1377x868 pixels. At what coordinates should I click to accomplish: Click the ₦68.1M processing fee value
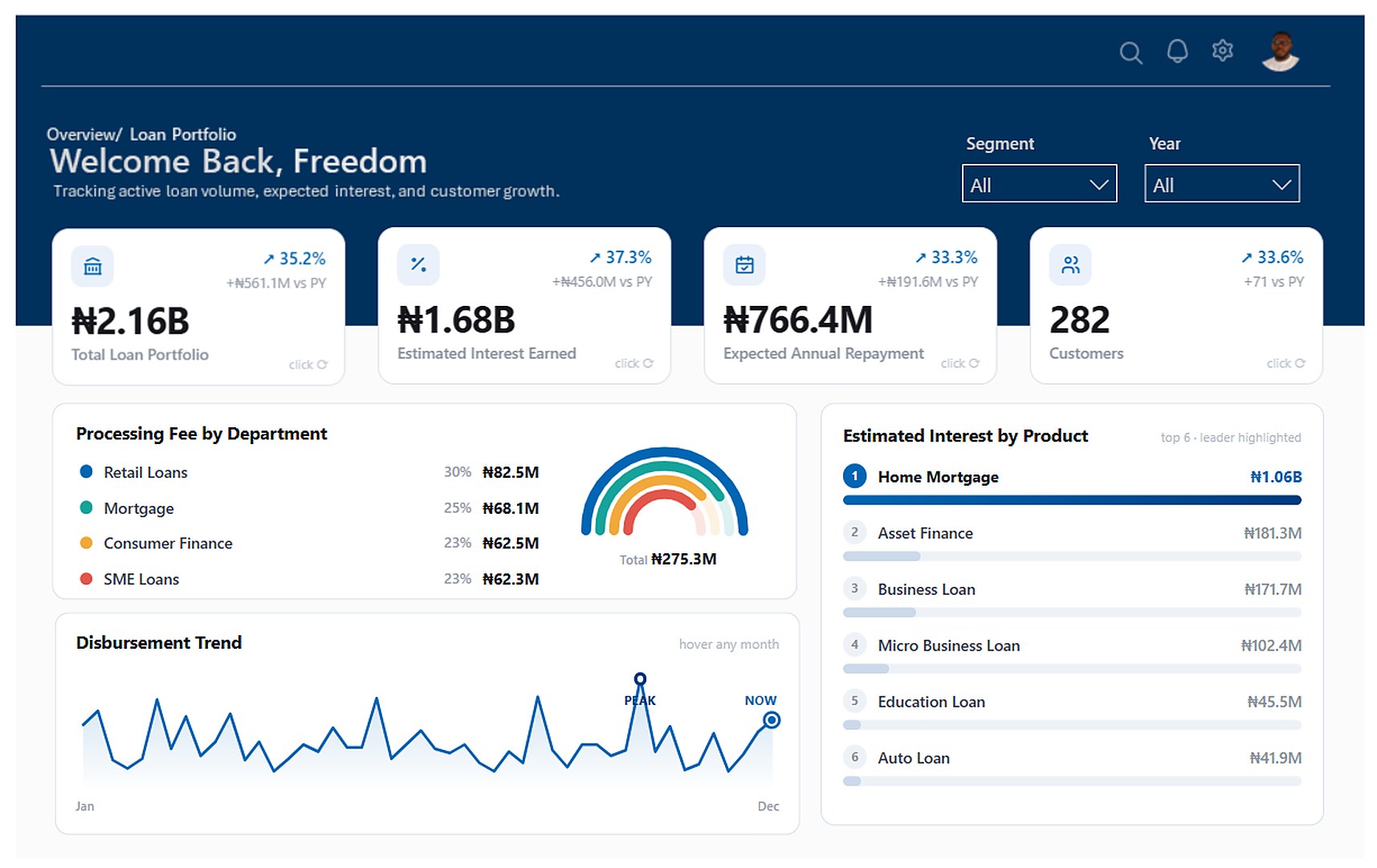tap(511, 508)
